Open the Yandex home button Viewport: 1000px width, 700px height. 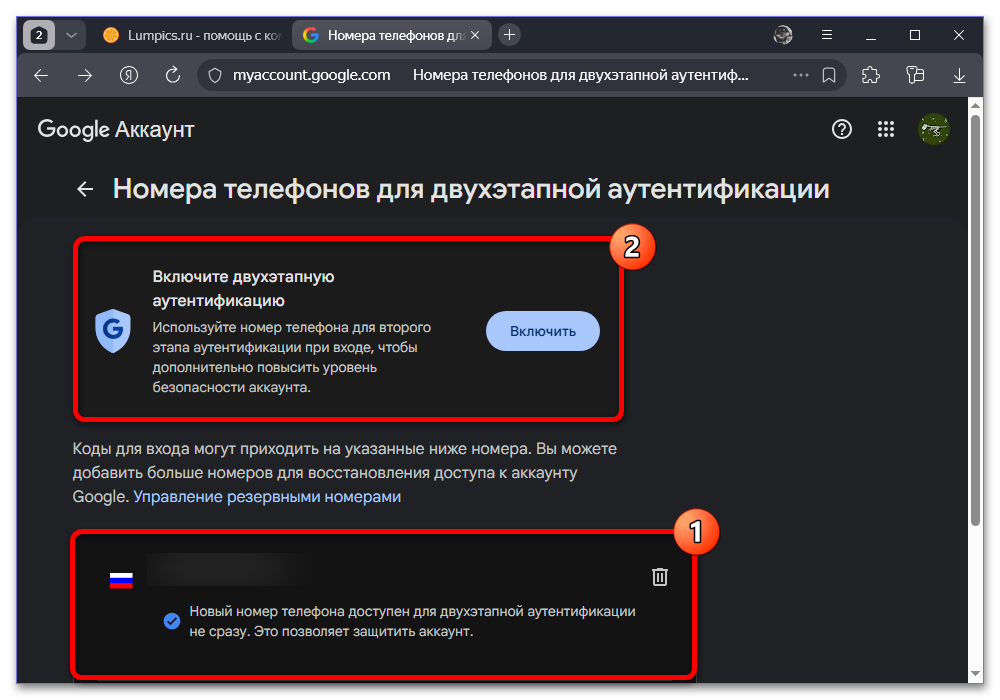pos(129,75)
